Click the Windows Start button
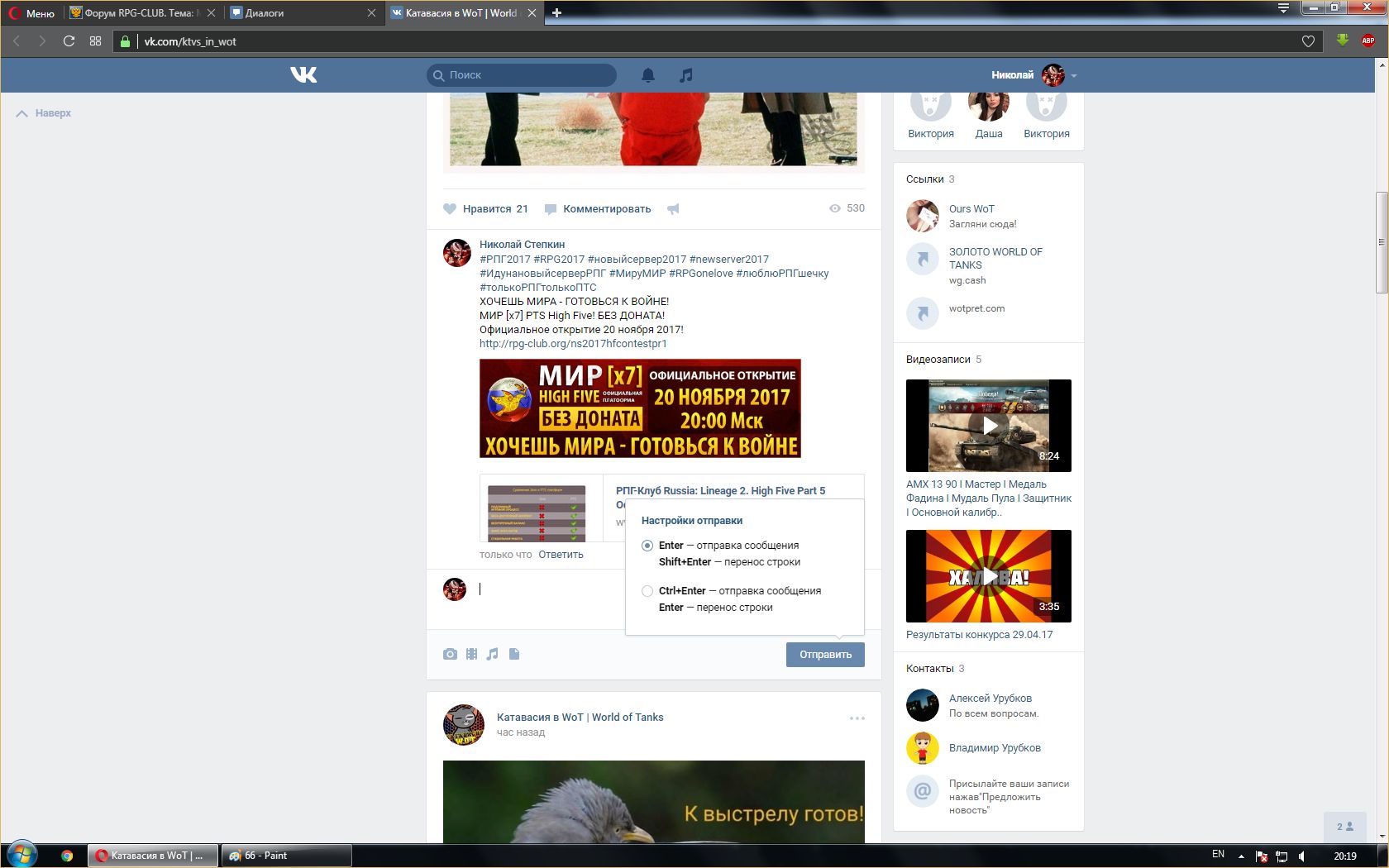The width and height of the screenshot is (1389, 868). (x=21, y=855)
